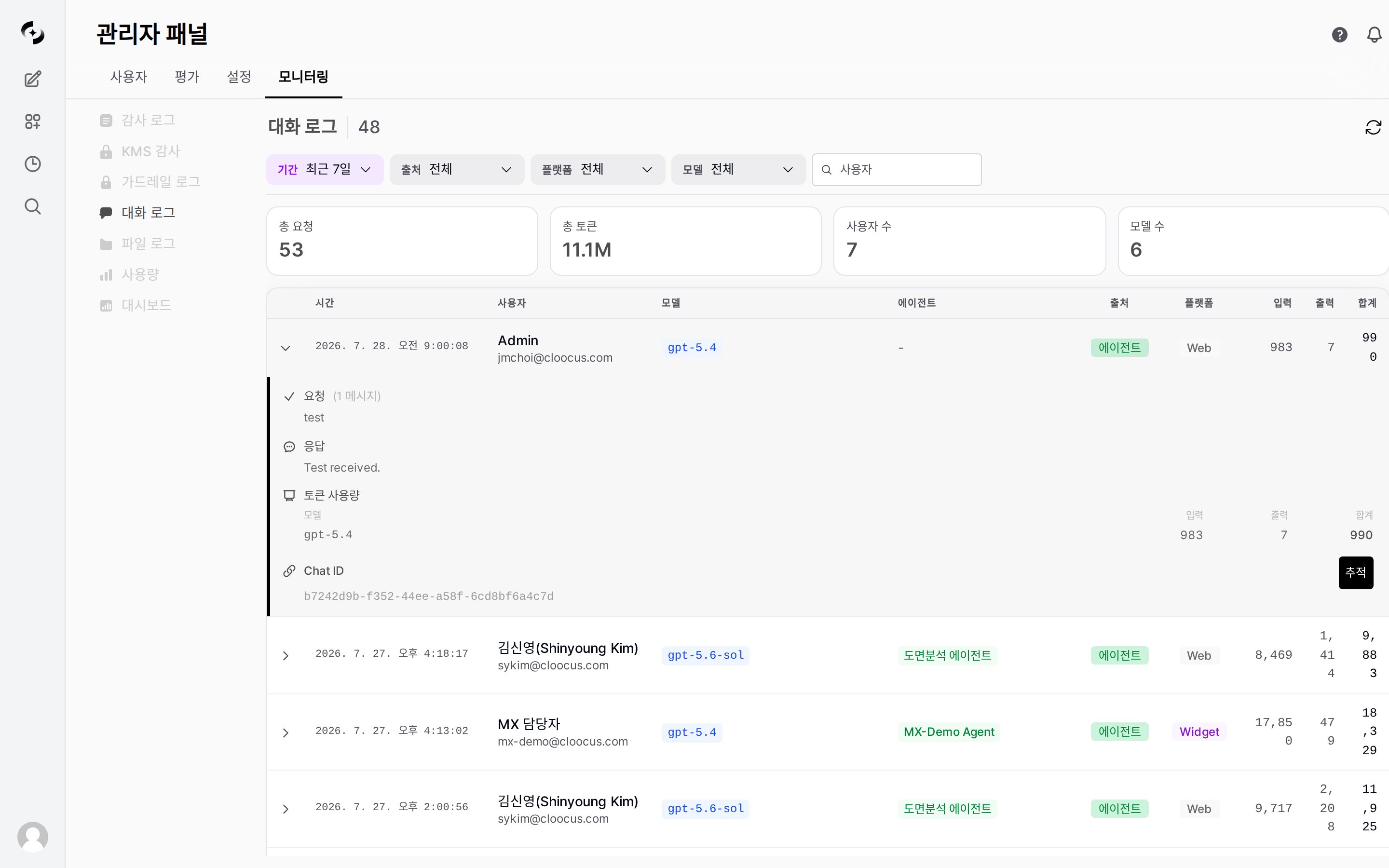The width and height of the screenshot is (1389, 868).
Task: Click the KMS 감사 lock icon
Action: pos(106,151)
